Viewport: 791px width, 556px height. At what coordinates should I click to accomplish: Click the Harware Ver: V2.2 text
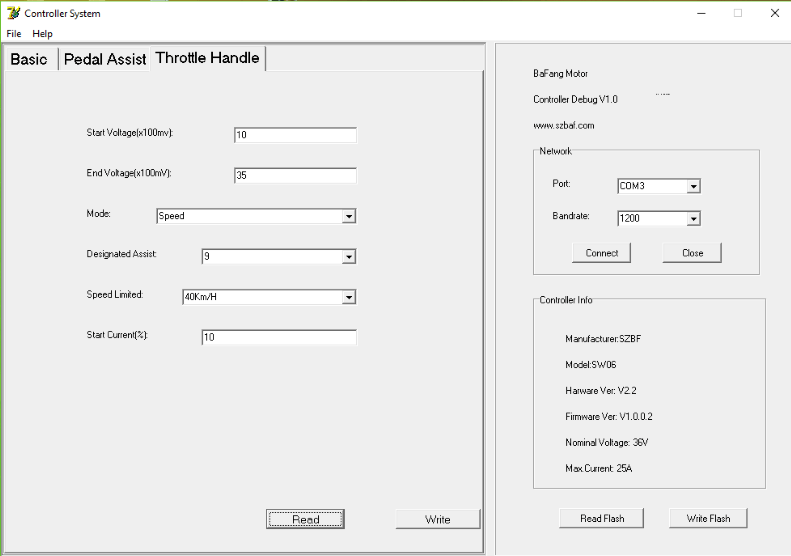(x=600, y=391)
